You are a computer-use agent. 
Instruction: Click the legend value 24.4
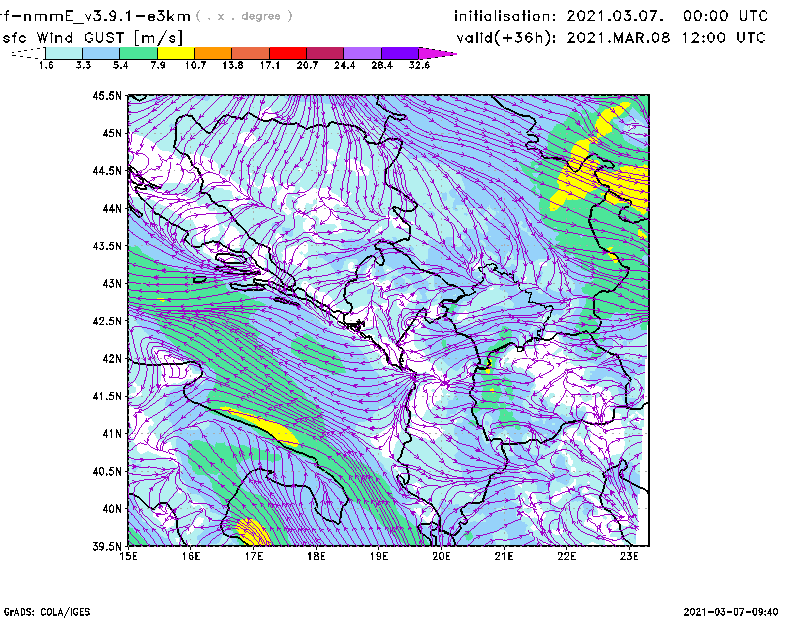pyautogui.click(x=344, y=65)
